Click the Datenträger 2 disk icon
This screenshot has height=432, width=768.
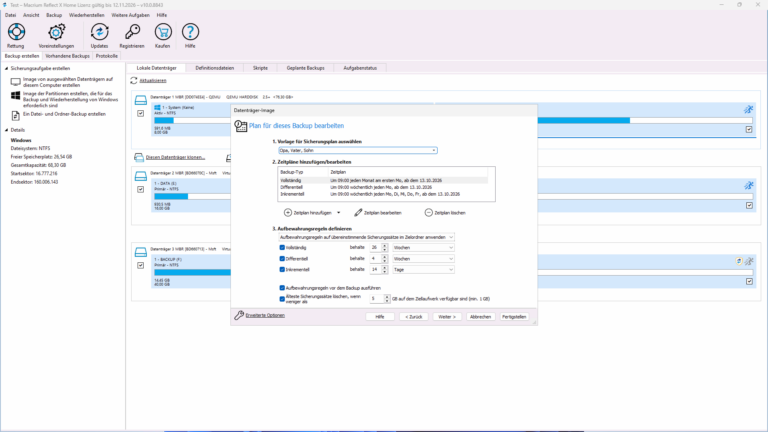141,176
